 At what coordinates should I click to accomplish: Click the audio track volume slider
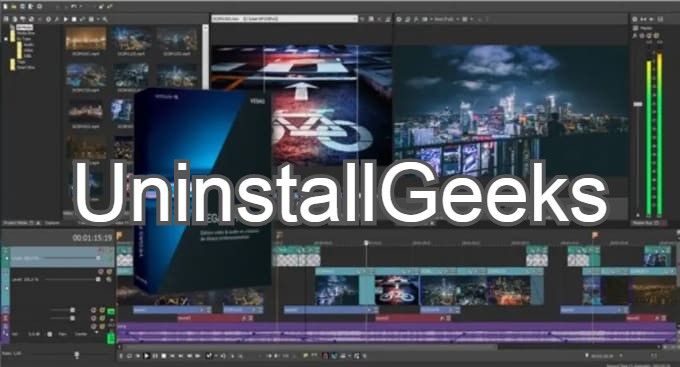tap(50, 334)
